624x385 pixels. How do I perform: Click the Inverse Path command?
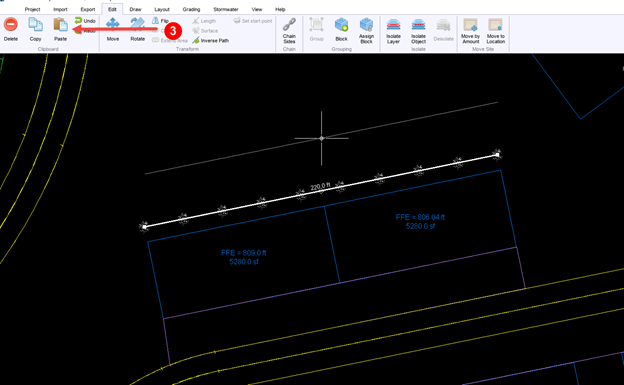[211, 41]
